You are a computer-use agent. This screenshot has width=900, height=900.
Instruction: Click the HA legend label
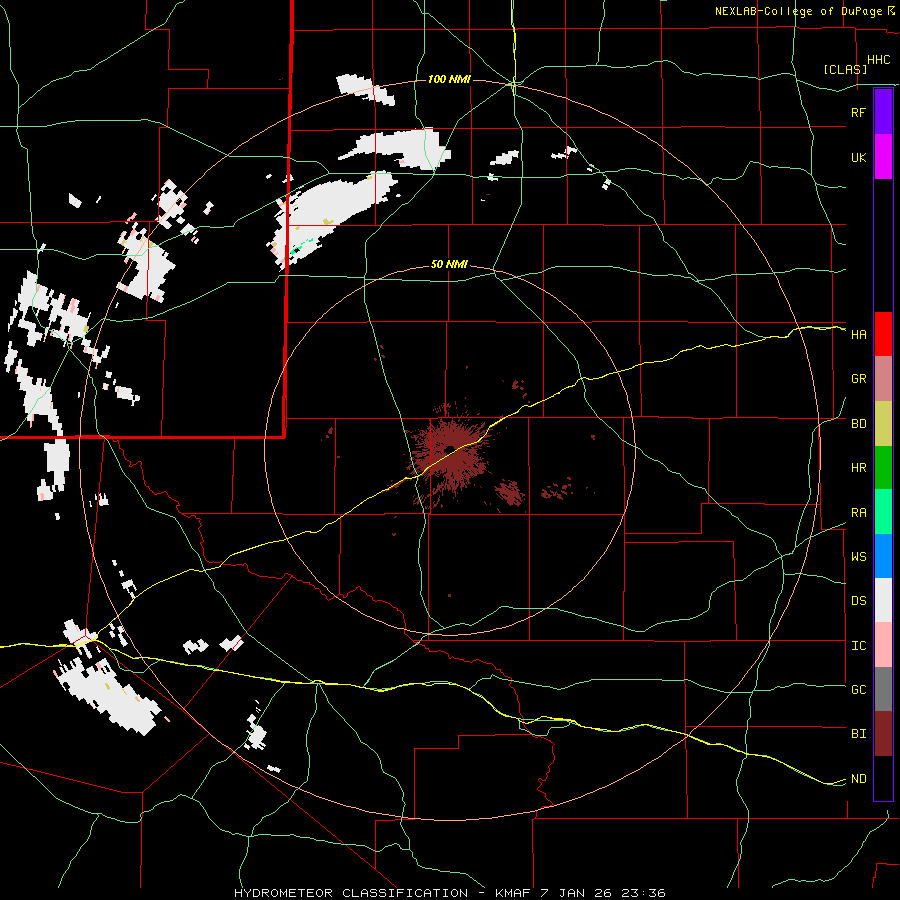[858, 335]
